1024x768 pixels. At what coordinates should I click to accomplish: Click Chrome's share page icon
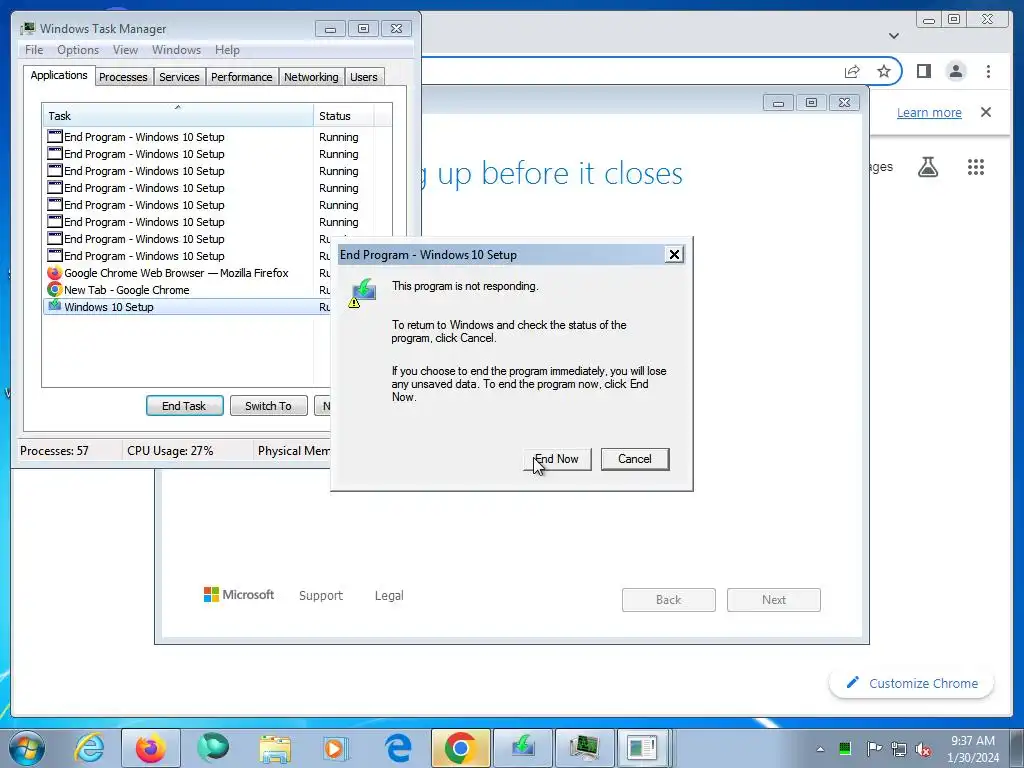coord(852,71)
